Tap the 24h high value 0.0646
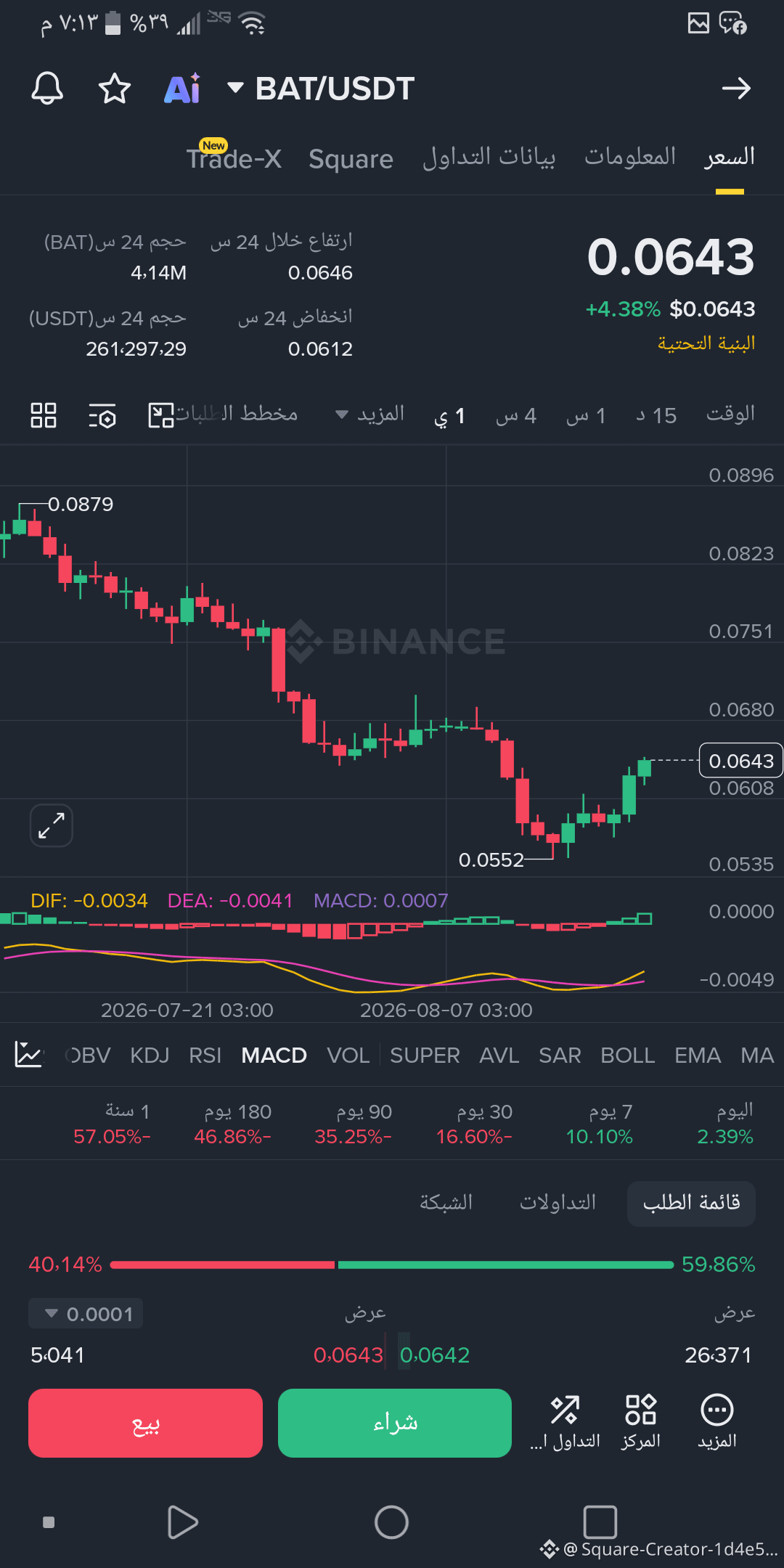 [320, 273]
